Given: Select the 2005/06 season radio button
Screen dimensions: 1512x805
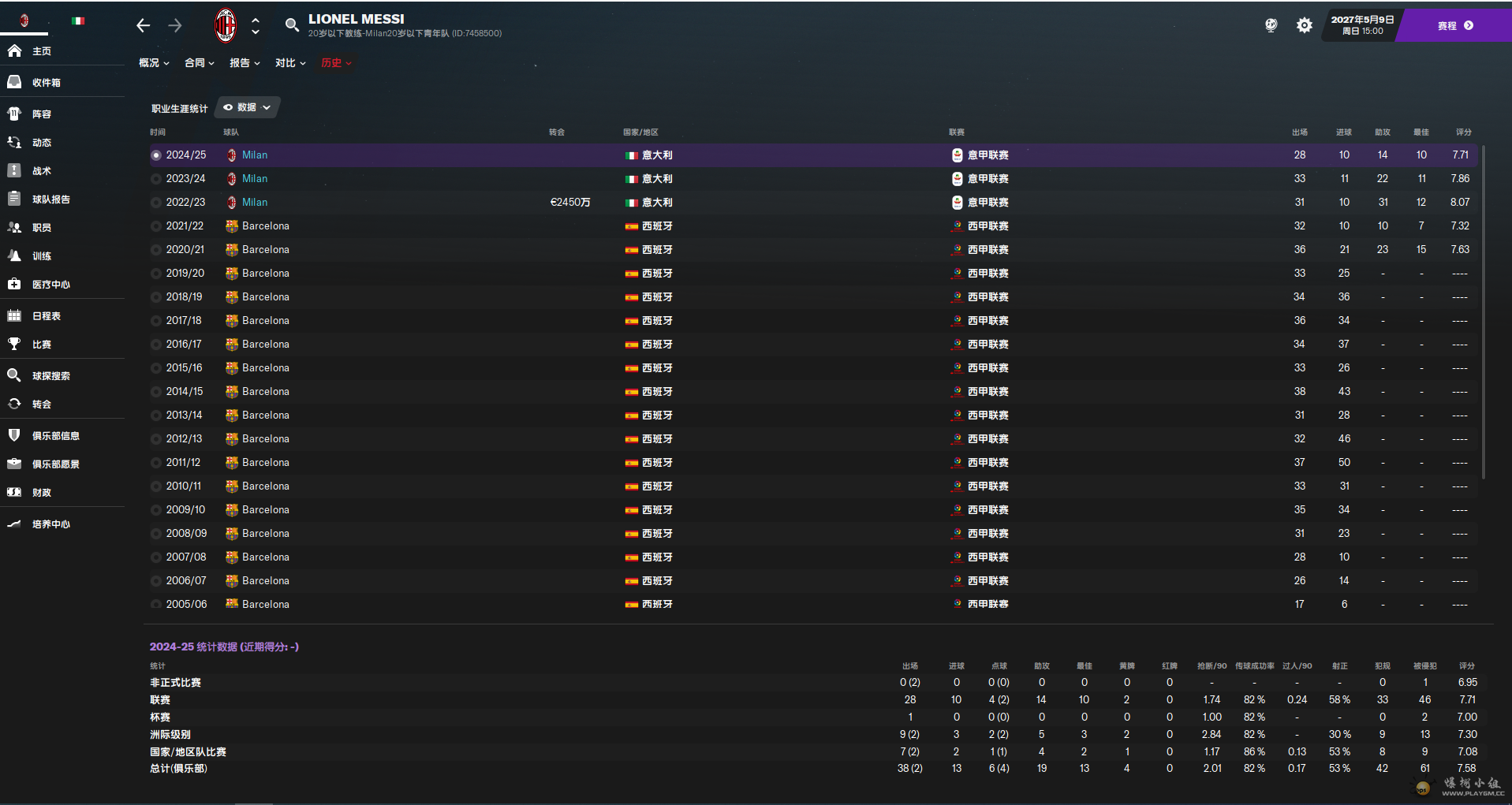Looking at the screenshot, I should pos(156,605).
